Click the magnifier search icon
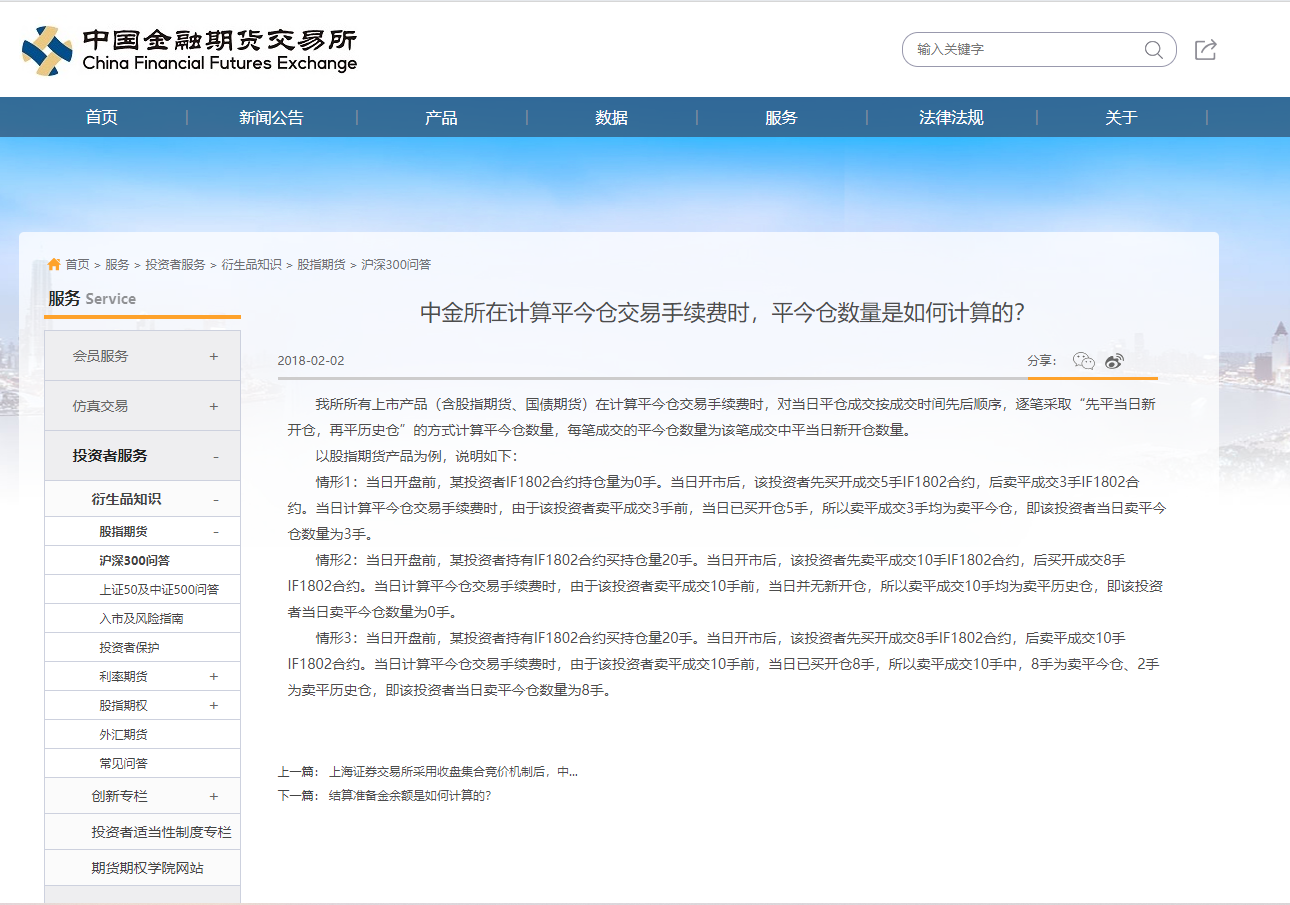Screen dimensions: 1290x905 1153,50
